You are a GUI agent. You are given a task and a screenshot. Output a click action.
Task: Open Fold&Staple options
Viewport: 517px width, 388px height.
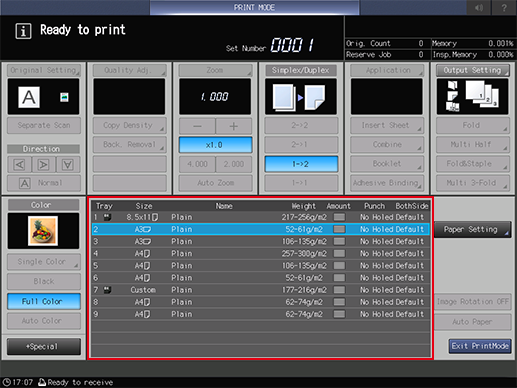click(473, 164)
